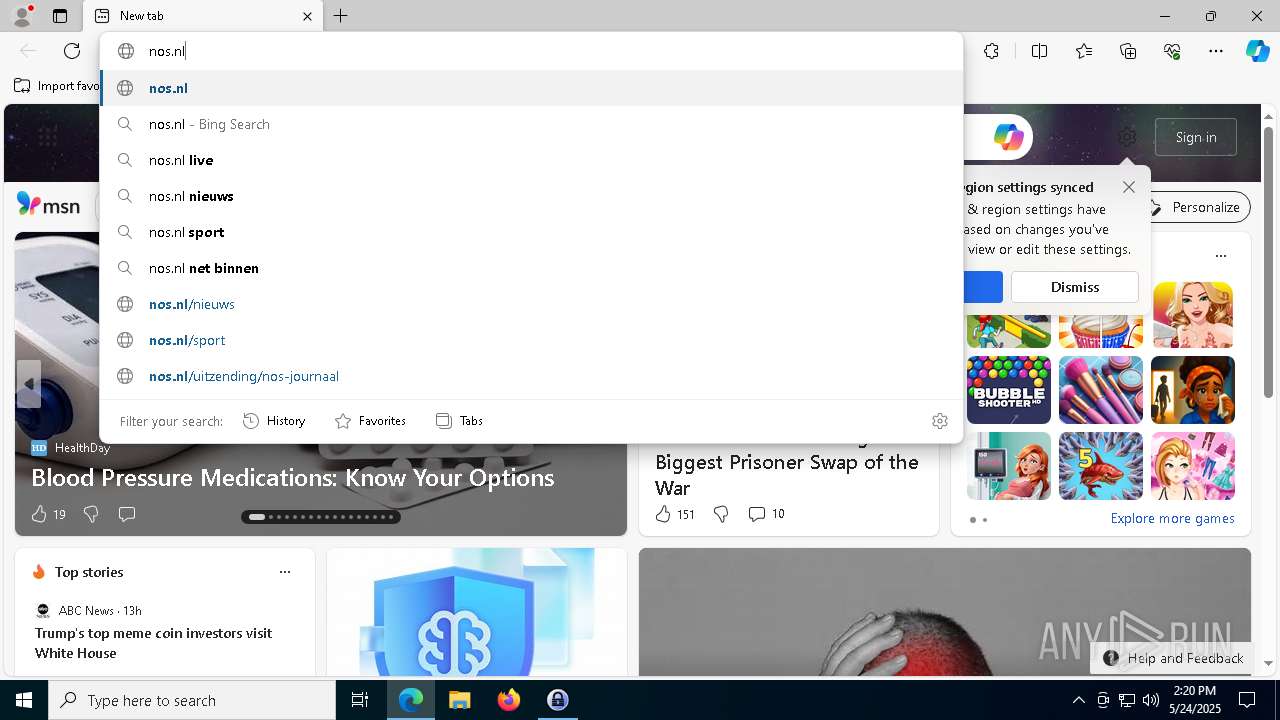
Task: Close the New tab tab
Action: pos(307,16)
